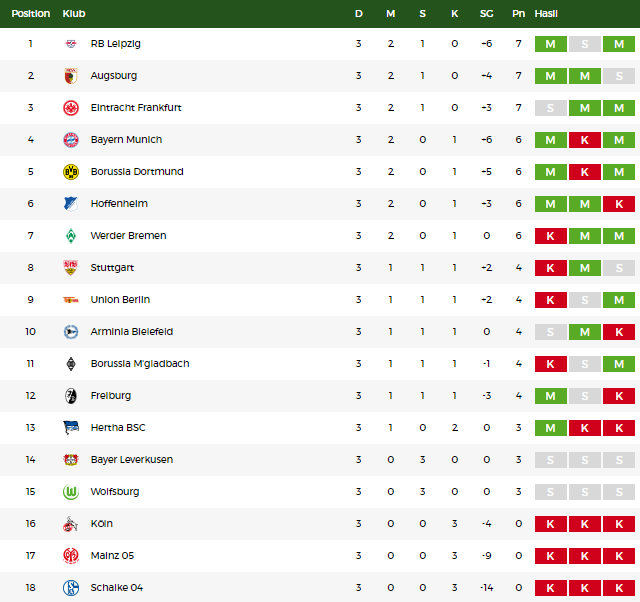Click the Position column header

tap(31, 14)
